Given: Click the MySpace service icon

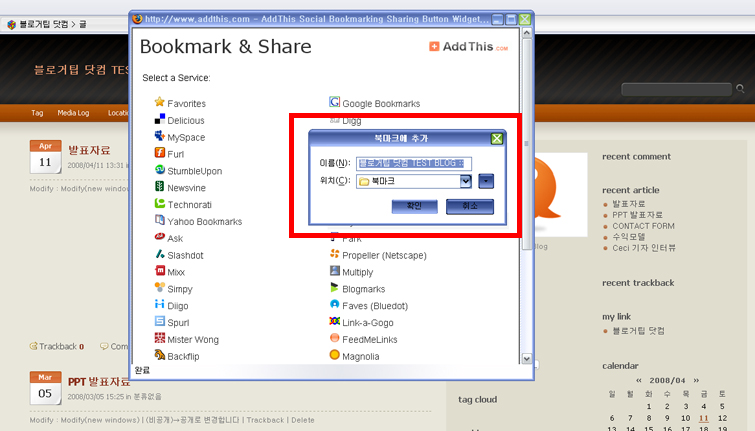Looking at the screenshot, I should (159, 136).
